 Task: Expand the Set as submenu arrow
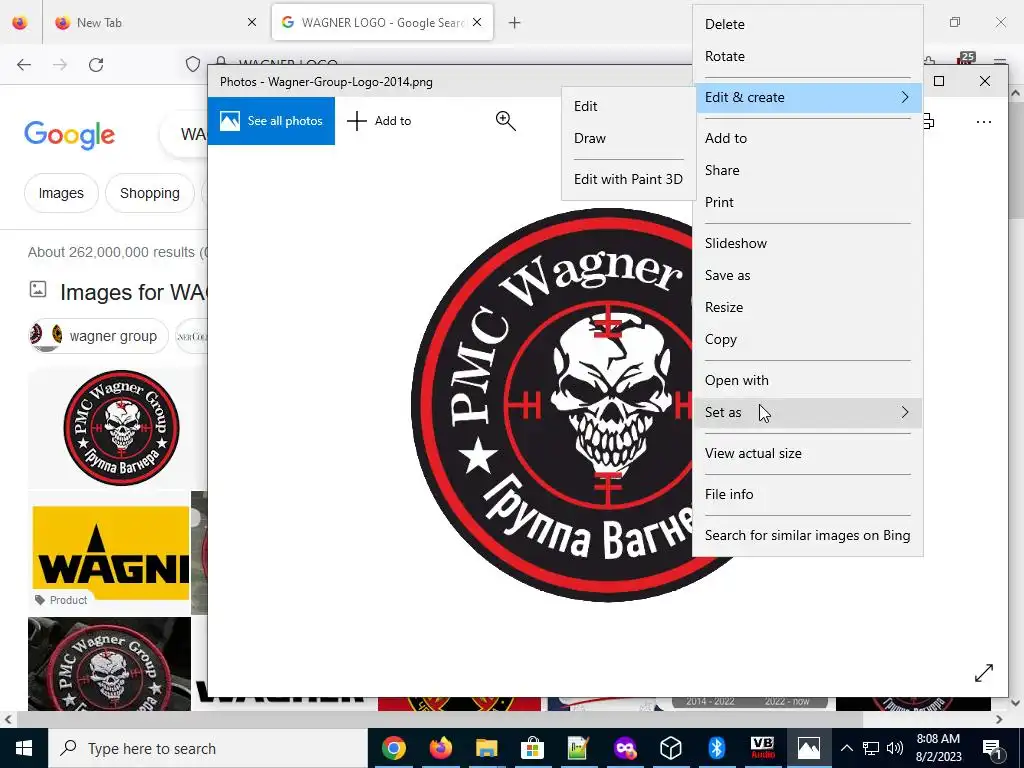[904, 412]
